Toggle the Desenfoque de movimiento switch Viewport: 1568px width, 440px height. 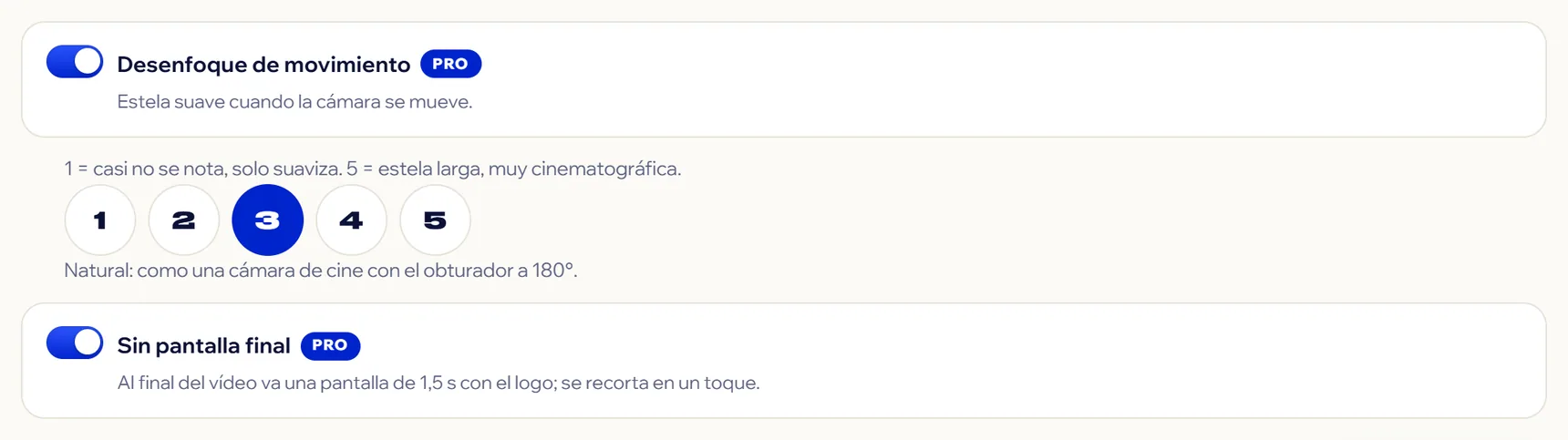coord(75,62)
